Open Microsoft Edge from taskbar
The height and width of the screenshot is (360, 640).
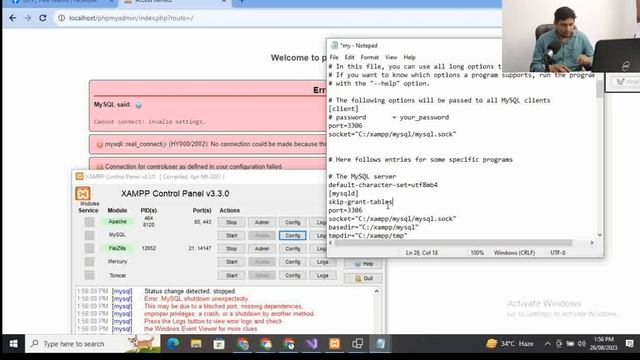173,344
